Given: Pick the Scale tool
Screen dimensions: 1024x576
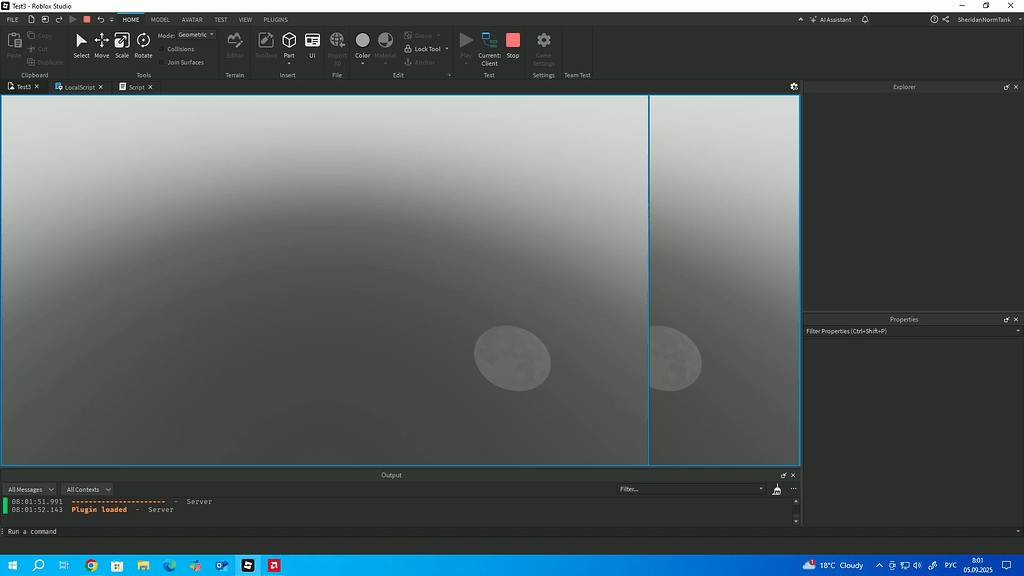Looking at the screenshot, I should click(122, 46).
